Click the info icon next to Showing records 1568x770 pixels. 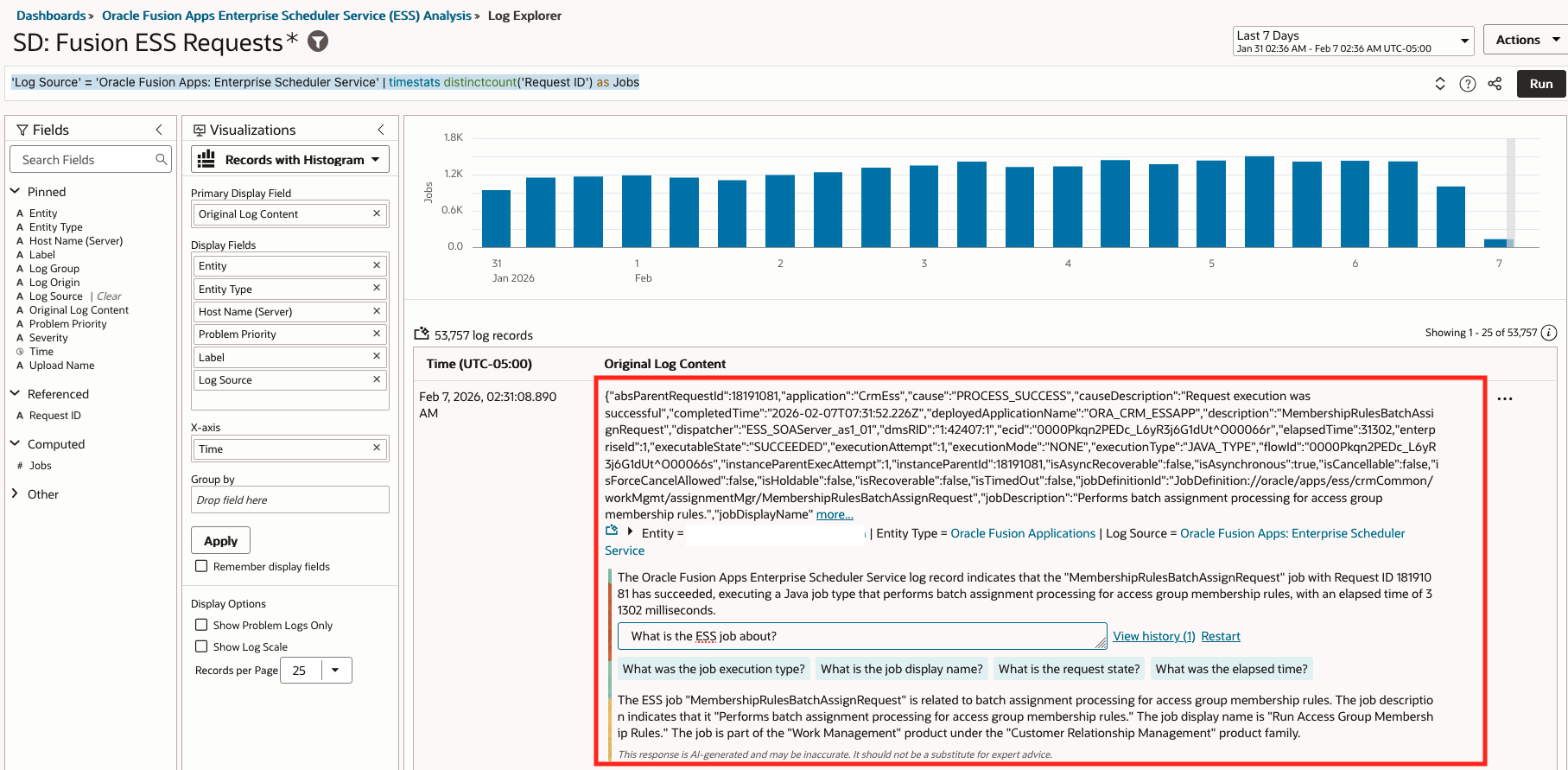[x=1549, y=333]
